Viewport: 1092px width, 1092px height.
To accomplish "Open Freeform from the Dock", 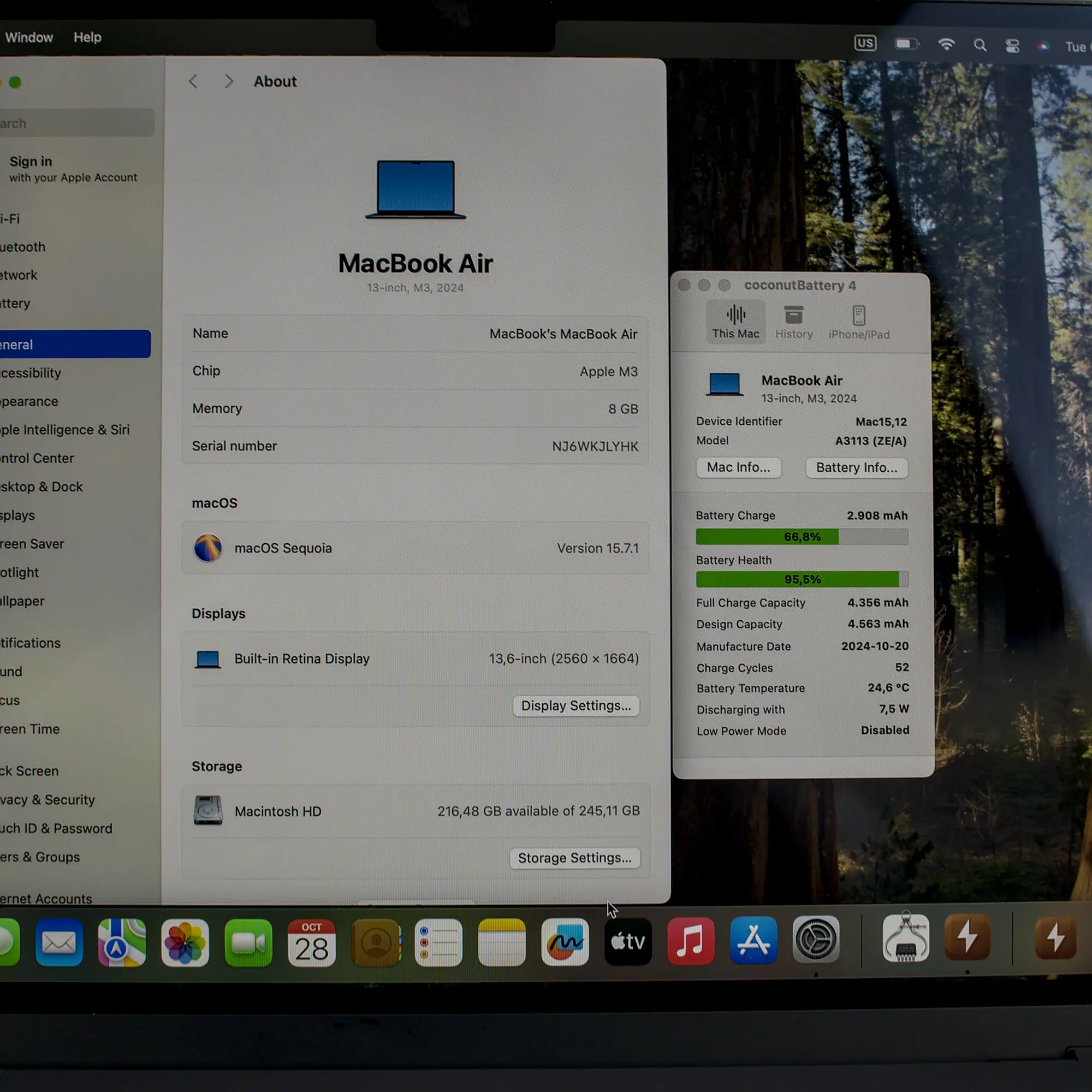I will click(x=565, y=942).
